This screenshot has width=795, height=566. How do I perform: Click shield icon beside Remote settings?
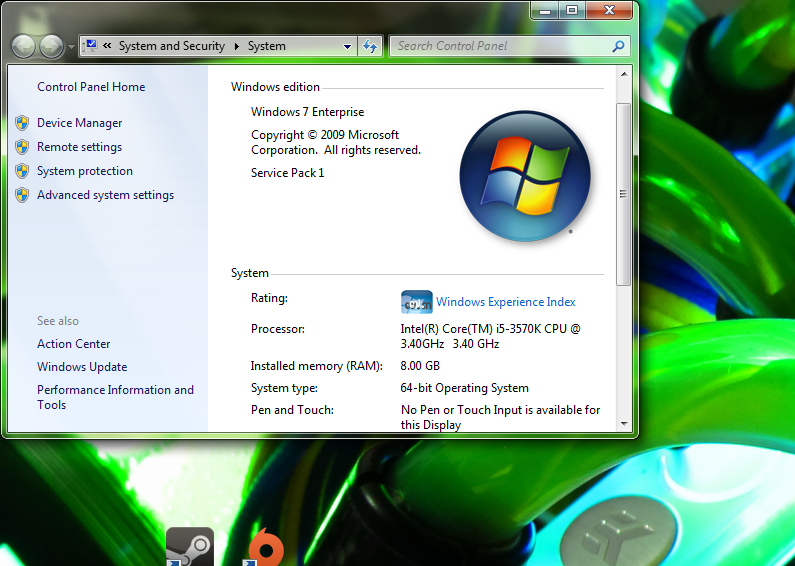pos(22,147)
